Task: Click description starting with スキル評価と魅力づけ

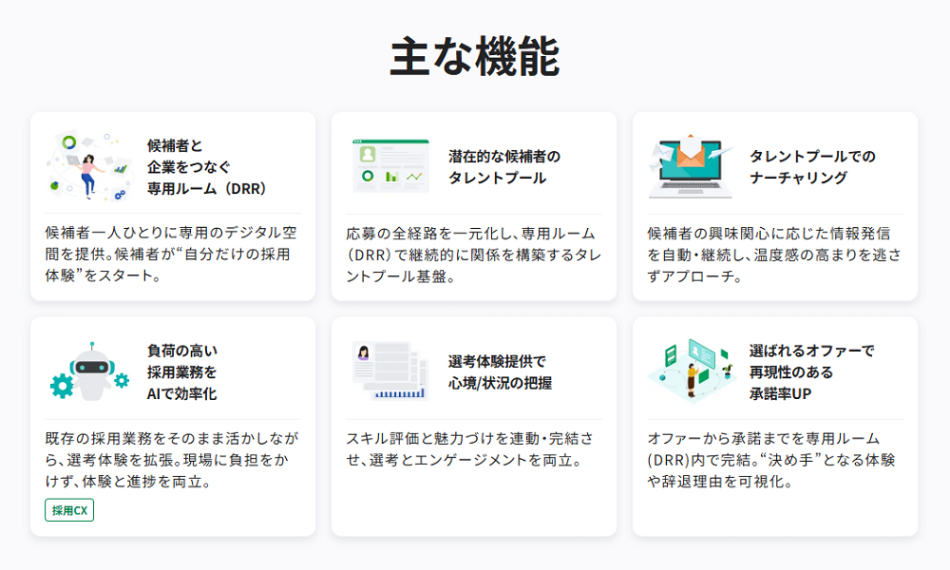Action: coord(470,449)
